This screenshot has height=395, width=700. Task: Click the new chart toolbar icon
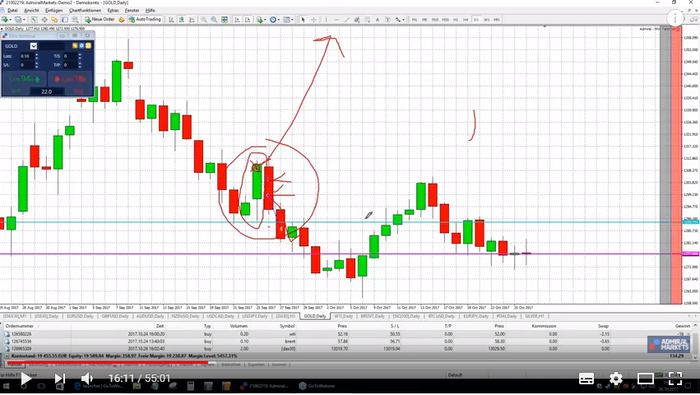click(x=5, y=20)
